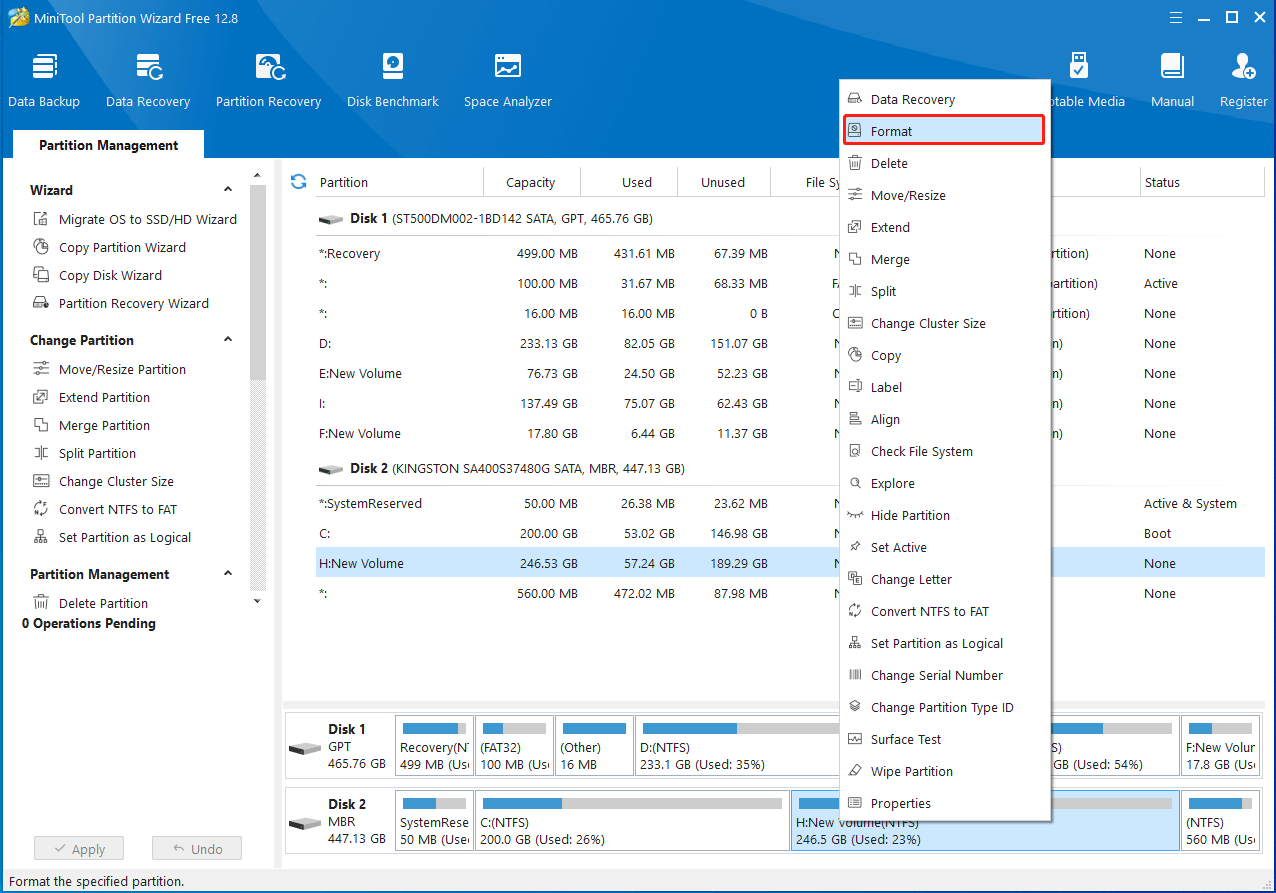Select Delete in the context menu
Image resolution: width=1276 pixels, height=893 pixels.
(x=944, y=163)
